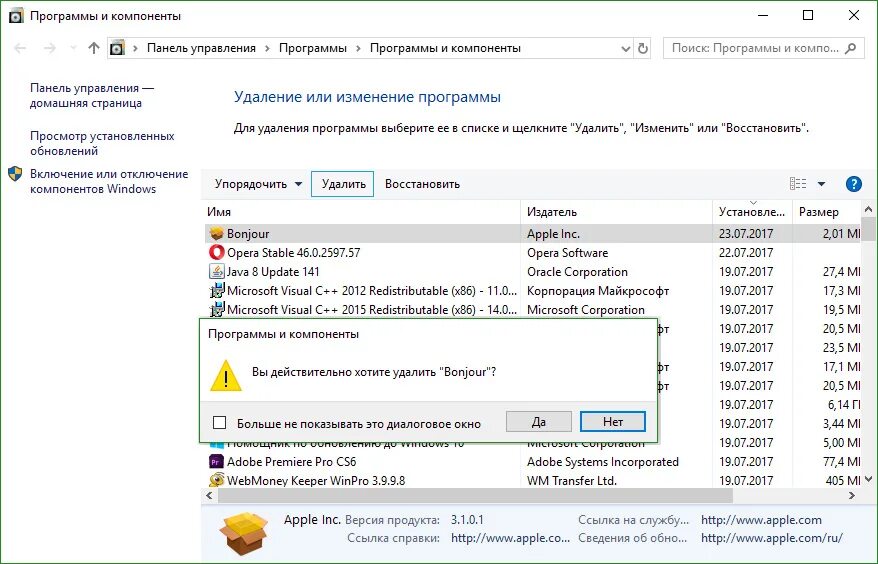The image size is (878, 564).
Task: Click the large Bonjour box in details pane
Action: (x=243, y=534)
